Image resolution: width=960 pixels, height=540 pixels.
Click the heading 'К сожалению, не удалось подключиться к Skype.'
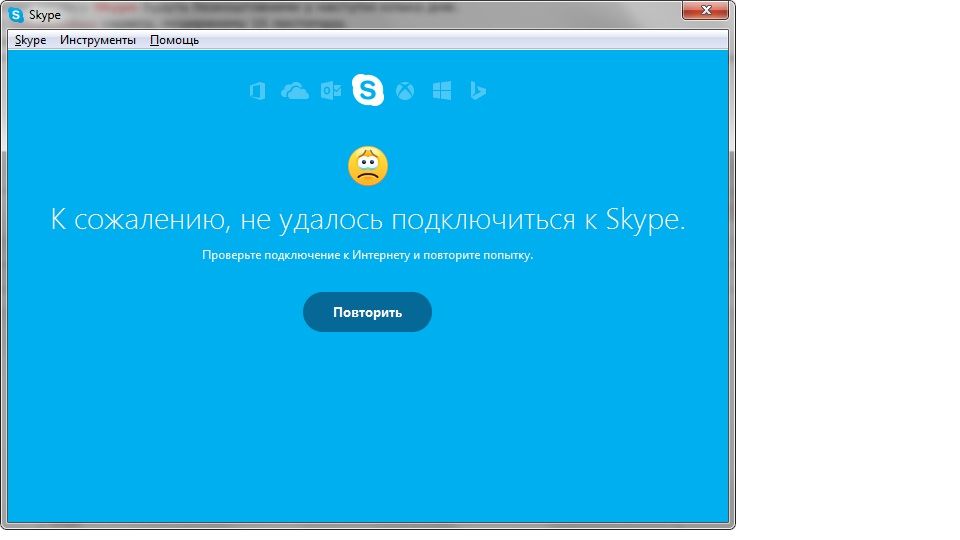pyautogui.click(x=368, y=219)
